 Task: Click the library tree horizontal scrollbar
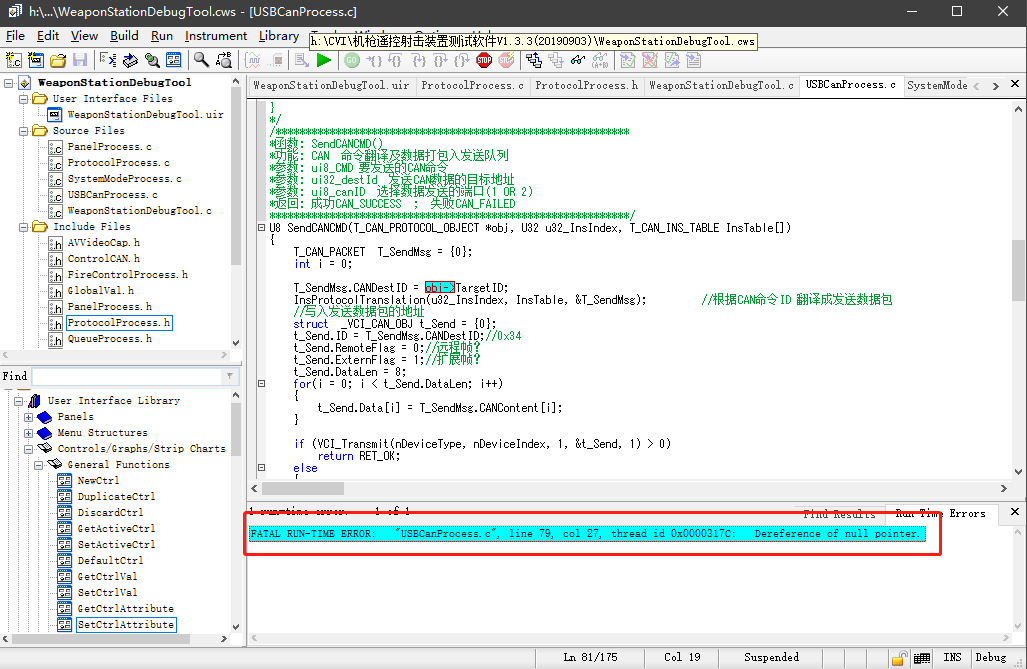pos(100,638)
